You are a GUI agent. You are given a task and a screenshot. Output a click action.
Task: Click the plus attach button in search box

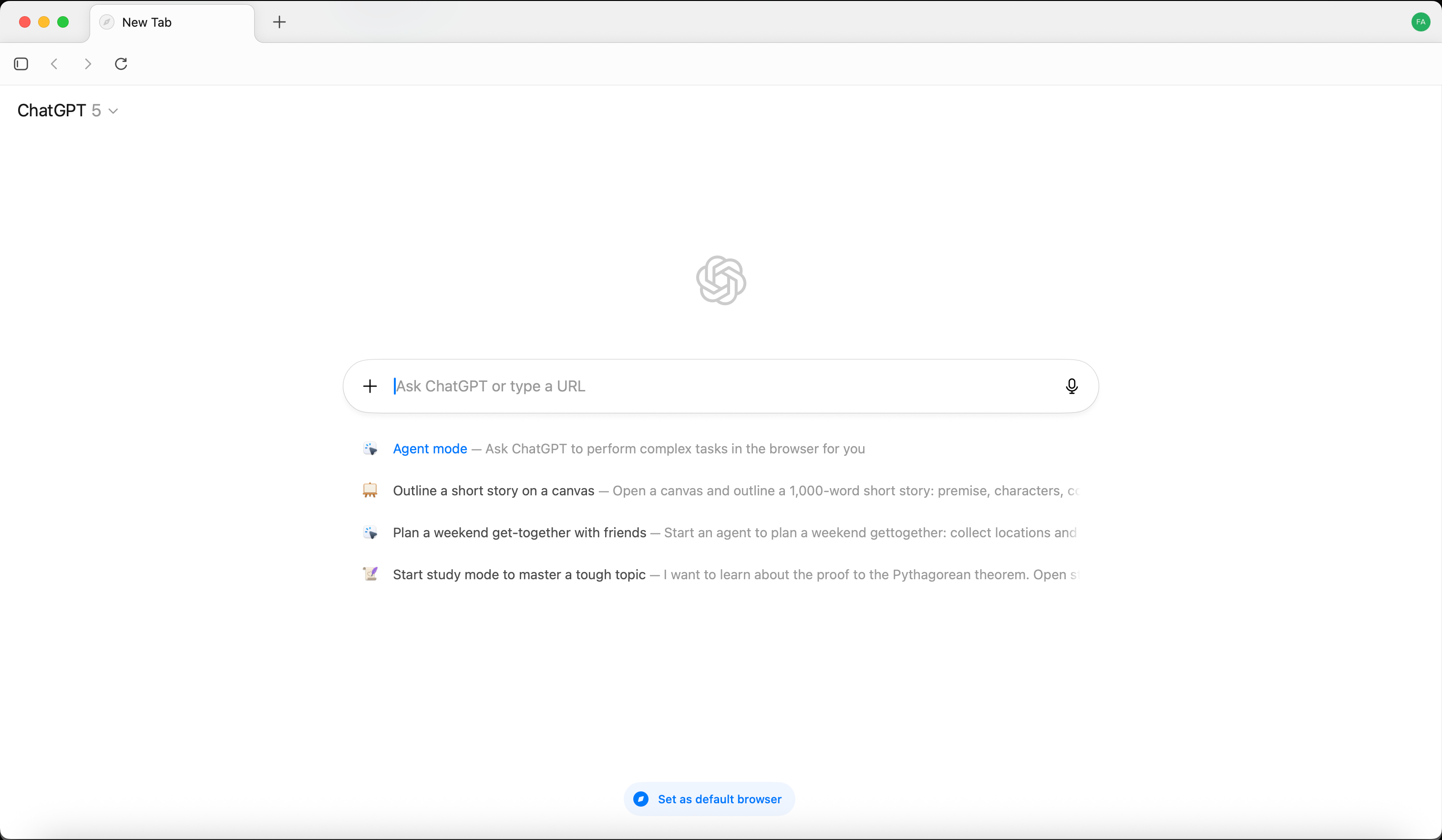(x=370, y=386)
